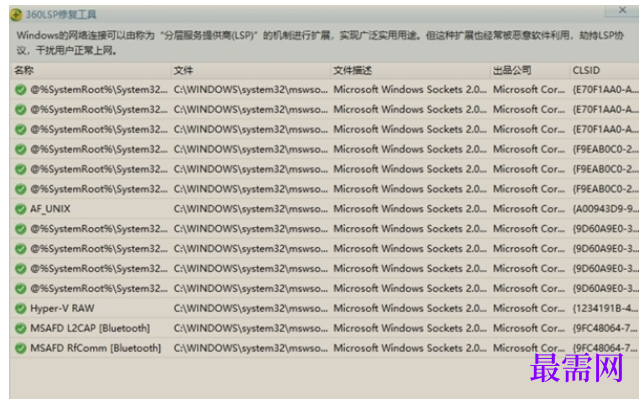
Task: Click file description cell in MSAFD RfComm row
Action: pos(410,348)
